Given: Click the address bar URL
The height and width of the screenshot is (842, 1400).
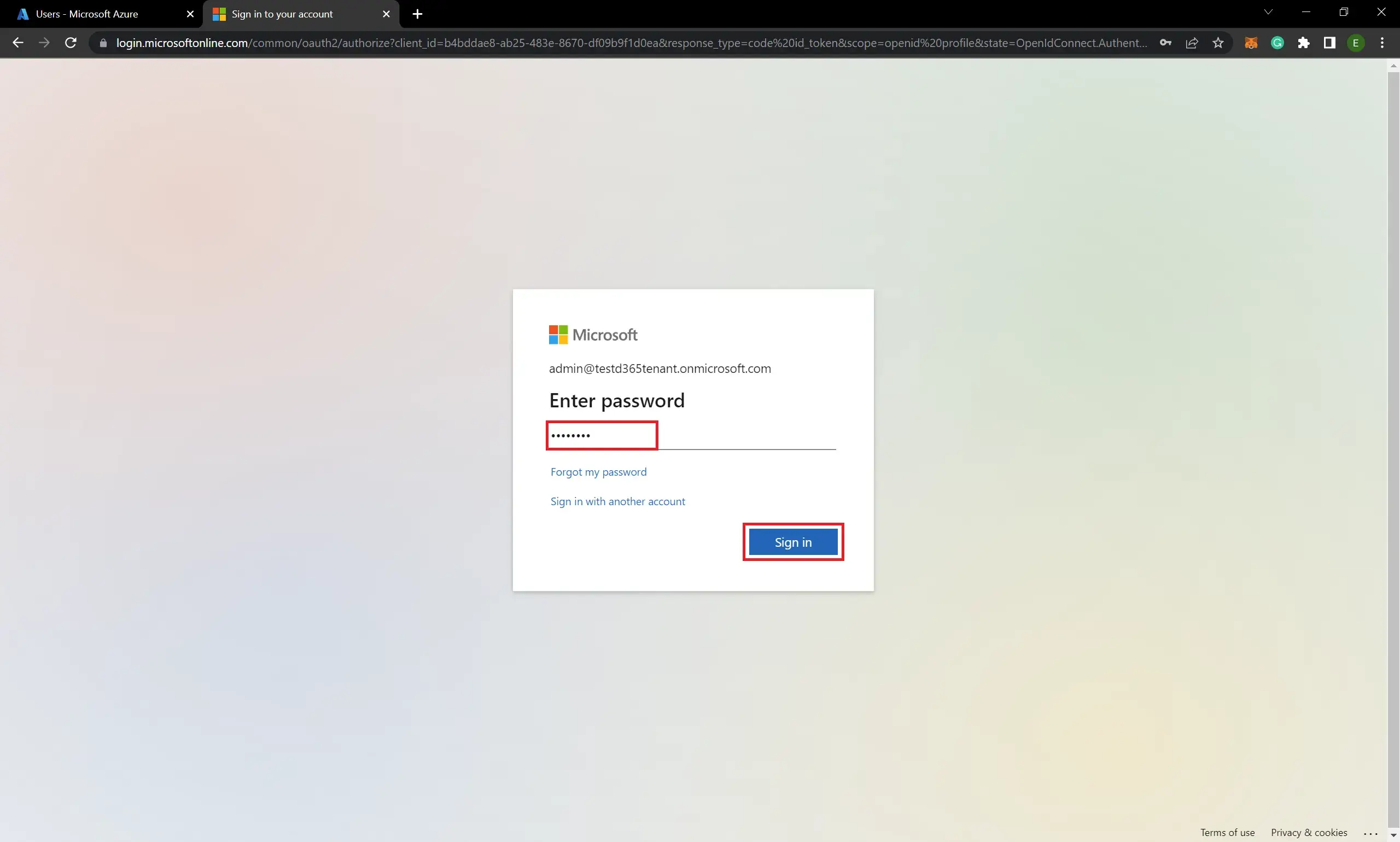Looking at the screenshot, I should click(x=632, y=43).
